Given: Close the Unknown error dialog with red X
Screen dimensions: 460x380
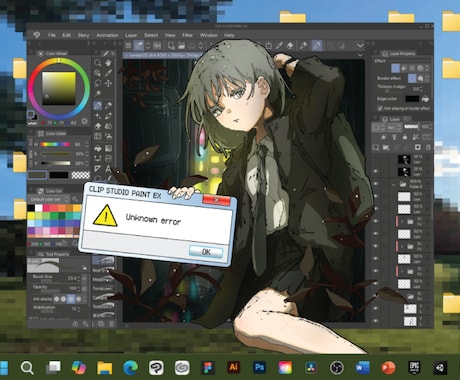Looking at the screenshot, I should [x=216, y=200].
